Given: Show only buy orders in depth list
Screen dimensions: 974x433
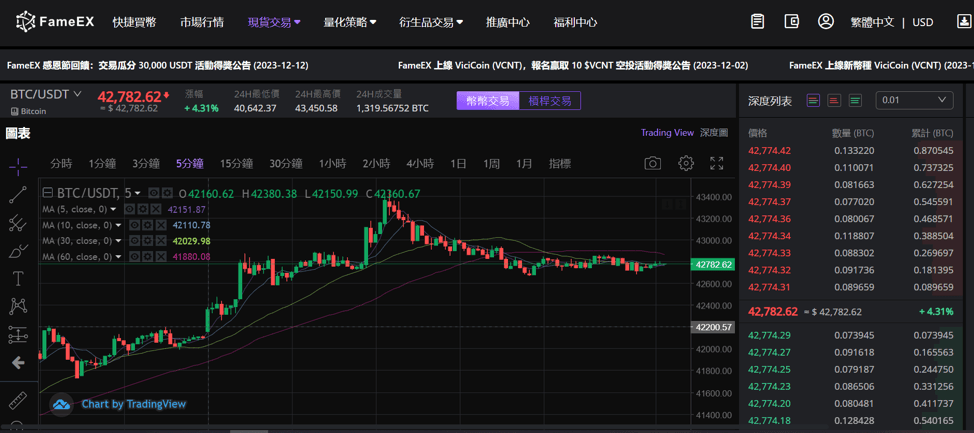Looking at the screenshot, I should point(855,100).
